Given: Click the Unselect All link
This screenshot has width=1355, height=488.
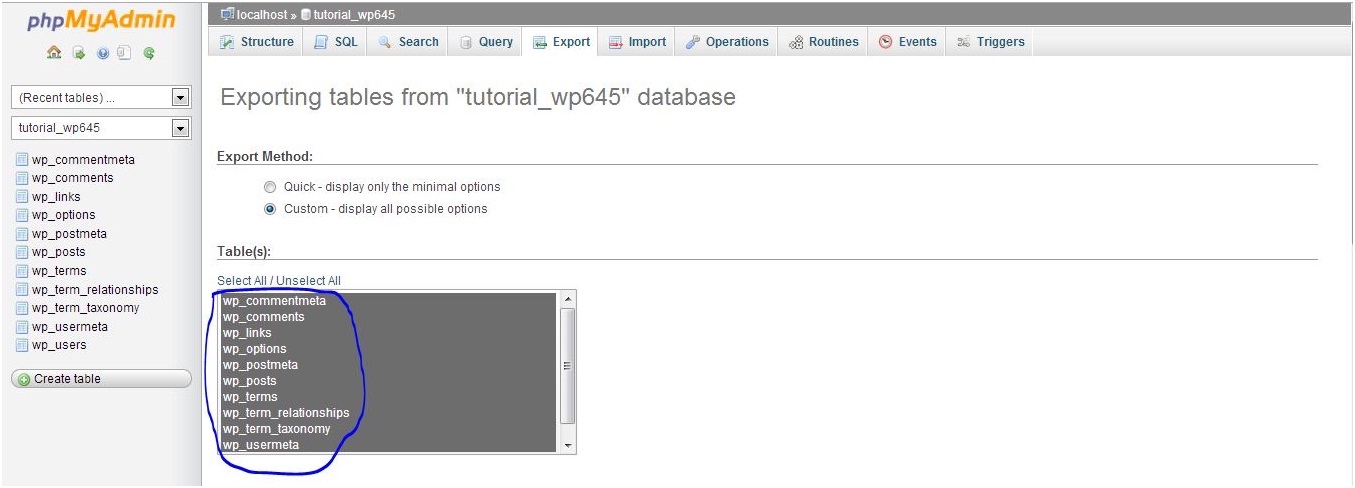Looking at the screenshot, I should coord(308,281).
